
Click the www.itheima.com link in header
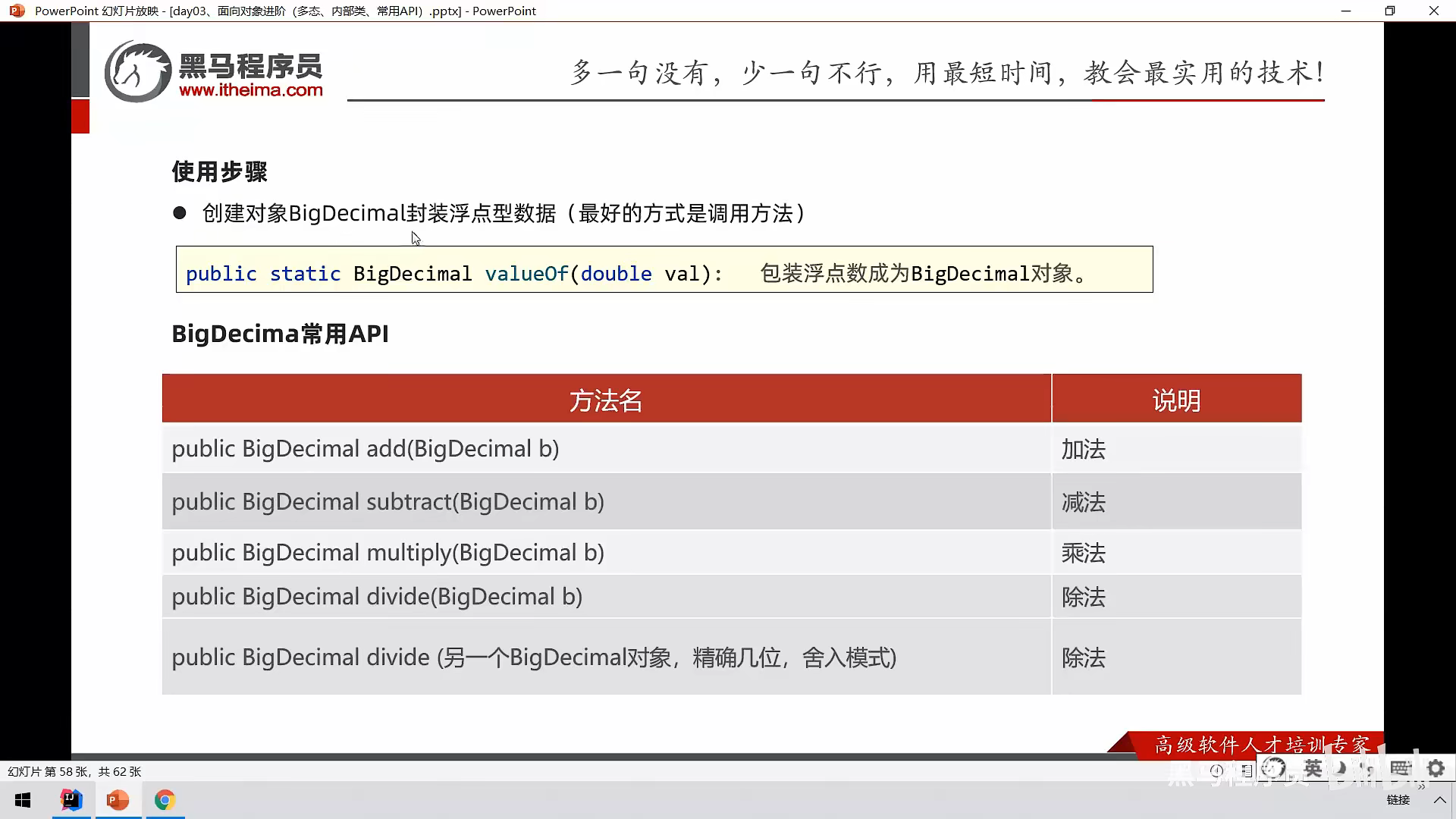pos(250,90)
